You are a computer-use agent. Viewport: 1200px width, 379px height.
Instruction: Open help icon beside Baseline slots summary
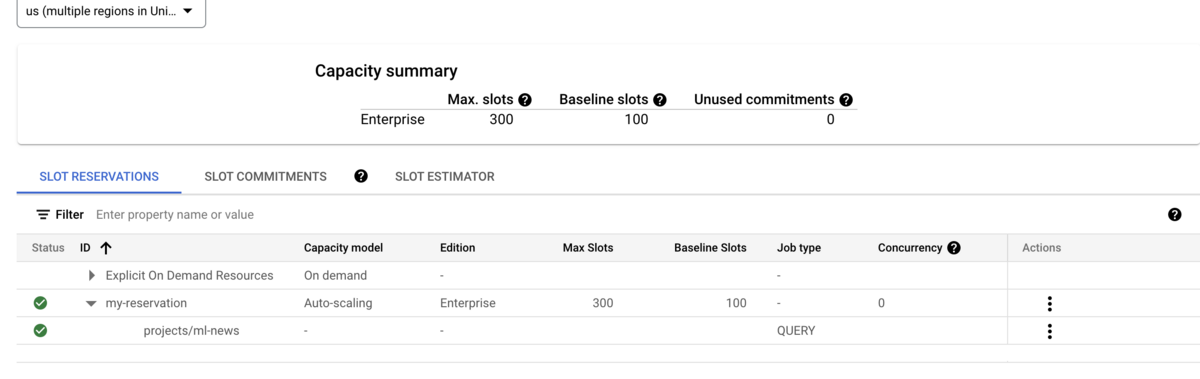pos(660,100)
